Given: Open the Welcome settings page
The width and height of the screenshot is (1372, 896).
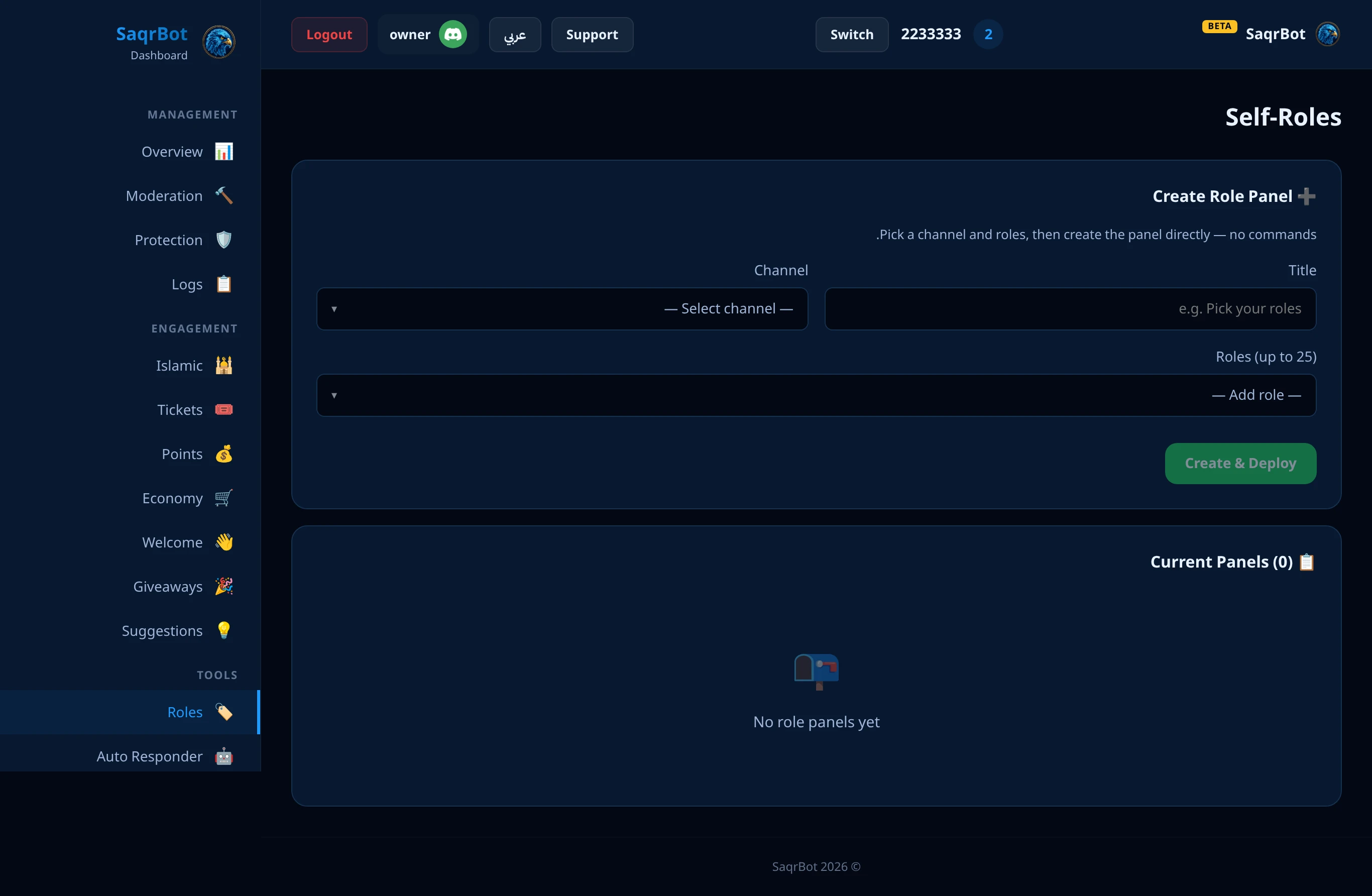Looking at the screenshot, I should [x=130, y=542].
